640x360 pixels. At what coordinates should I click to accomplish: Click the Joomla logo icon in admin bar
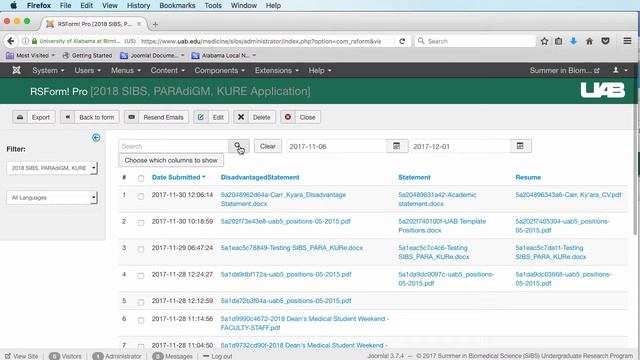click(16, 70)
